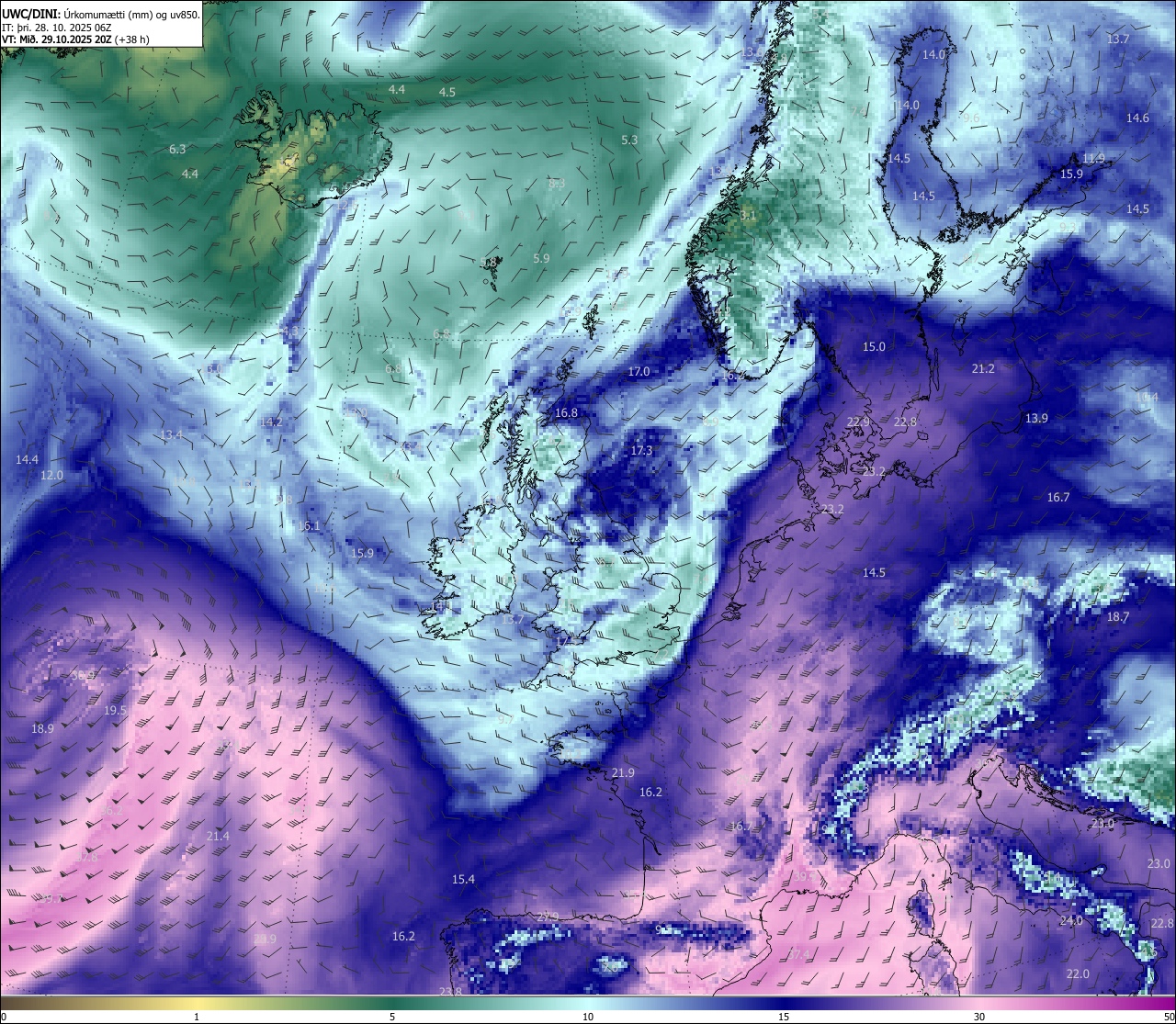Click the map value 22.0
1176x1024 pixels.
pos(1078,973)
